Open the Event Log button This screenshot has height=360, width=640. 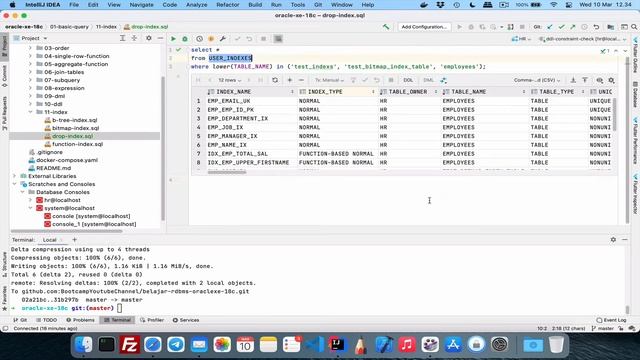(x=611, y=320)
